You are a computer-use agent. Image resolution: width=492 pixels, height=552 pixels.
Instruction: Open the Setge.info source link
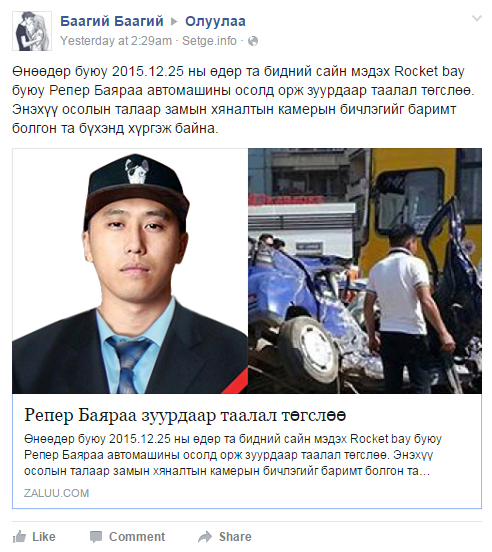[209, 41]
